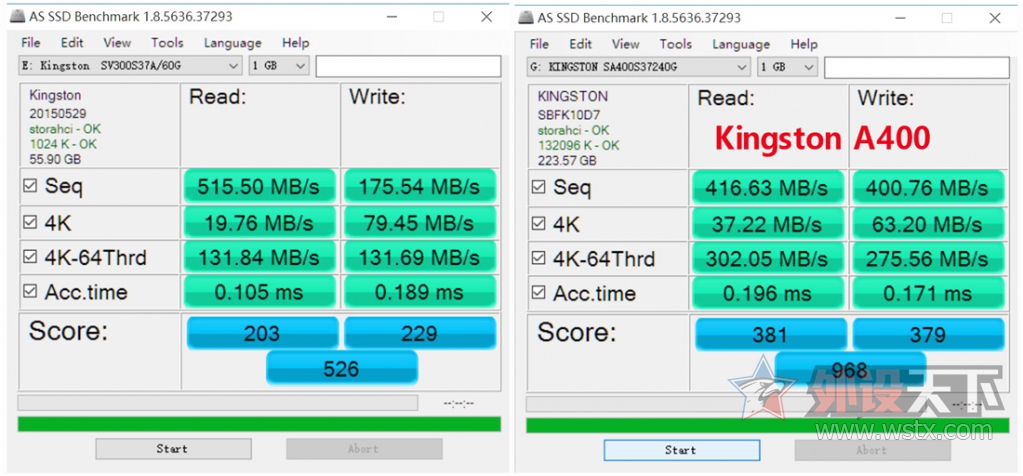Click green progress bar in left window
This screenshot has height=476, width=1023.
(x=259, y=424)
